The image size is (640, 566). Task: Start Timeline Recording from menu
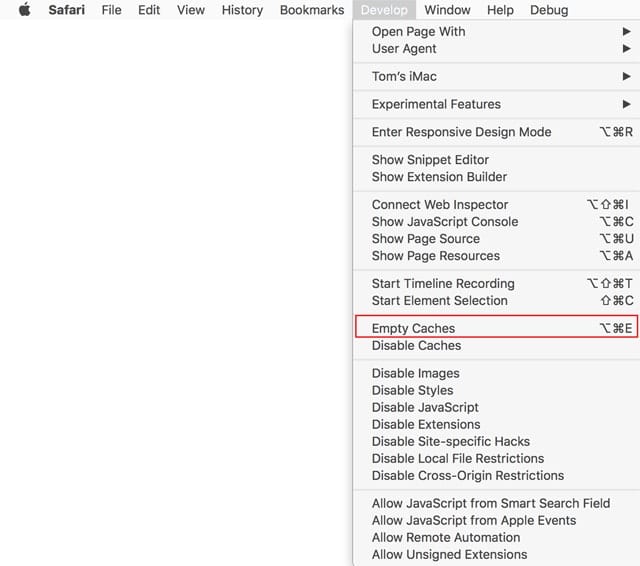tap(443, 283)
